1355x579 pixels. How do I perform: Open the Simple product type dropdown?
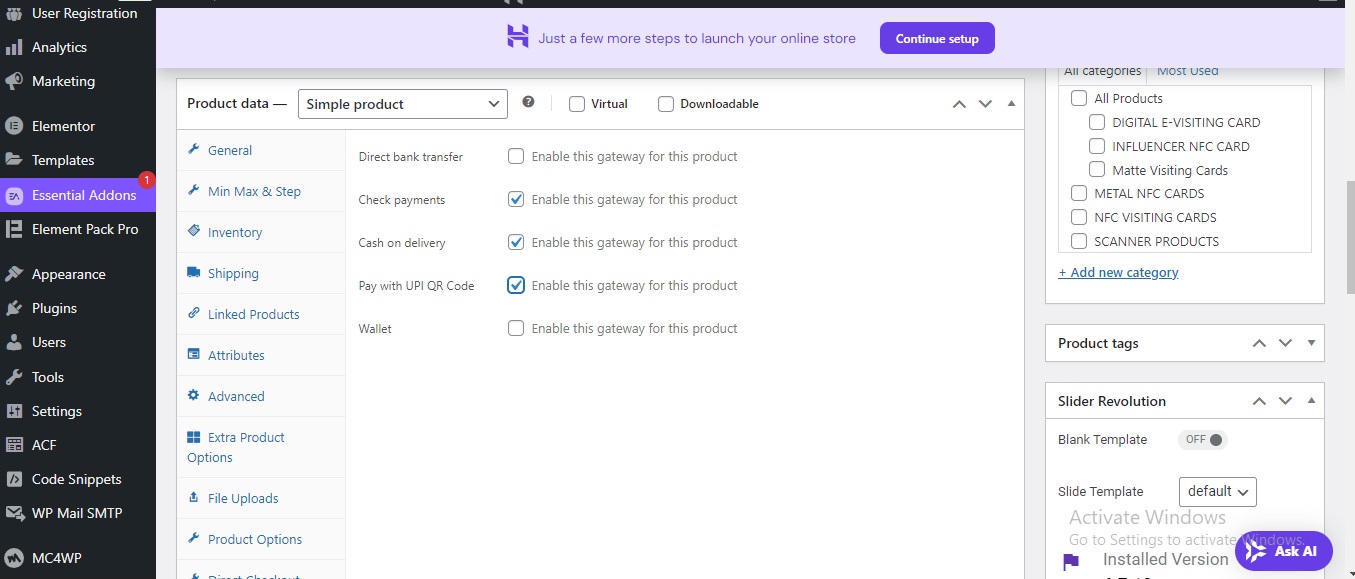point(403,104)
